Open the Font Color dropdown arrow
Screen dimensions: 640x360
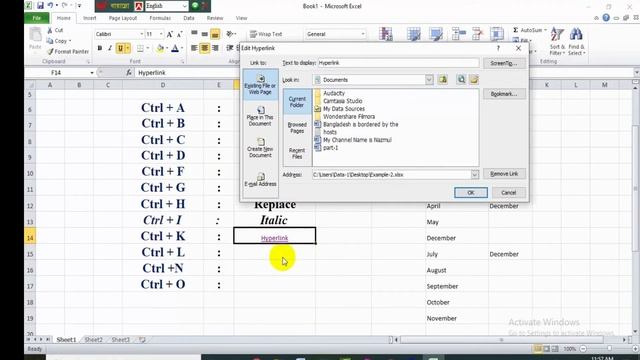182,48
